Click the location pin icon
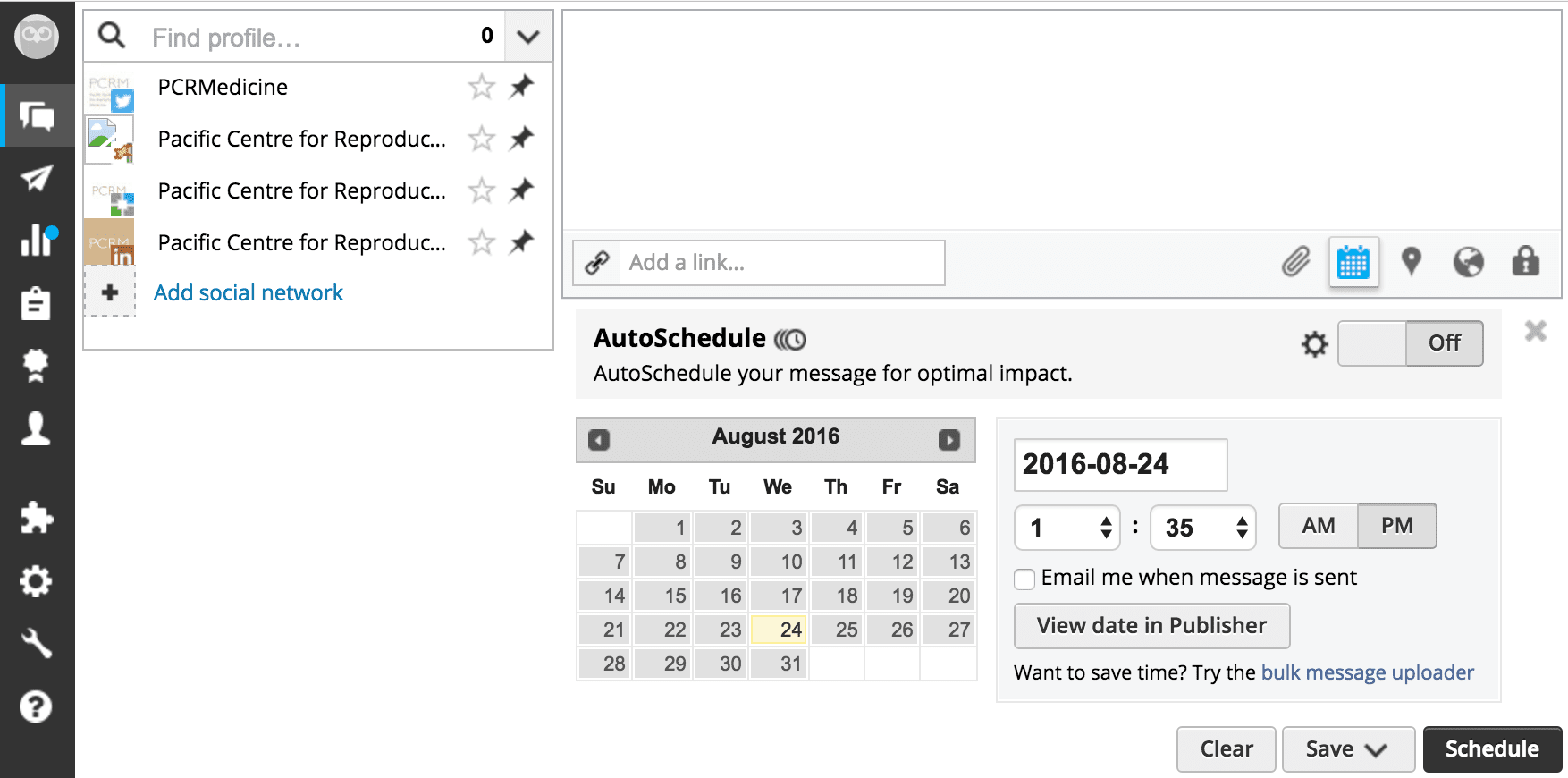This screenshot has height=778, width=1568. coord(1411,261)
